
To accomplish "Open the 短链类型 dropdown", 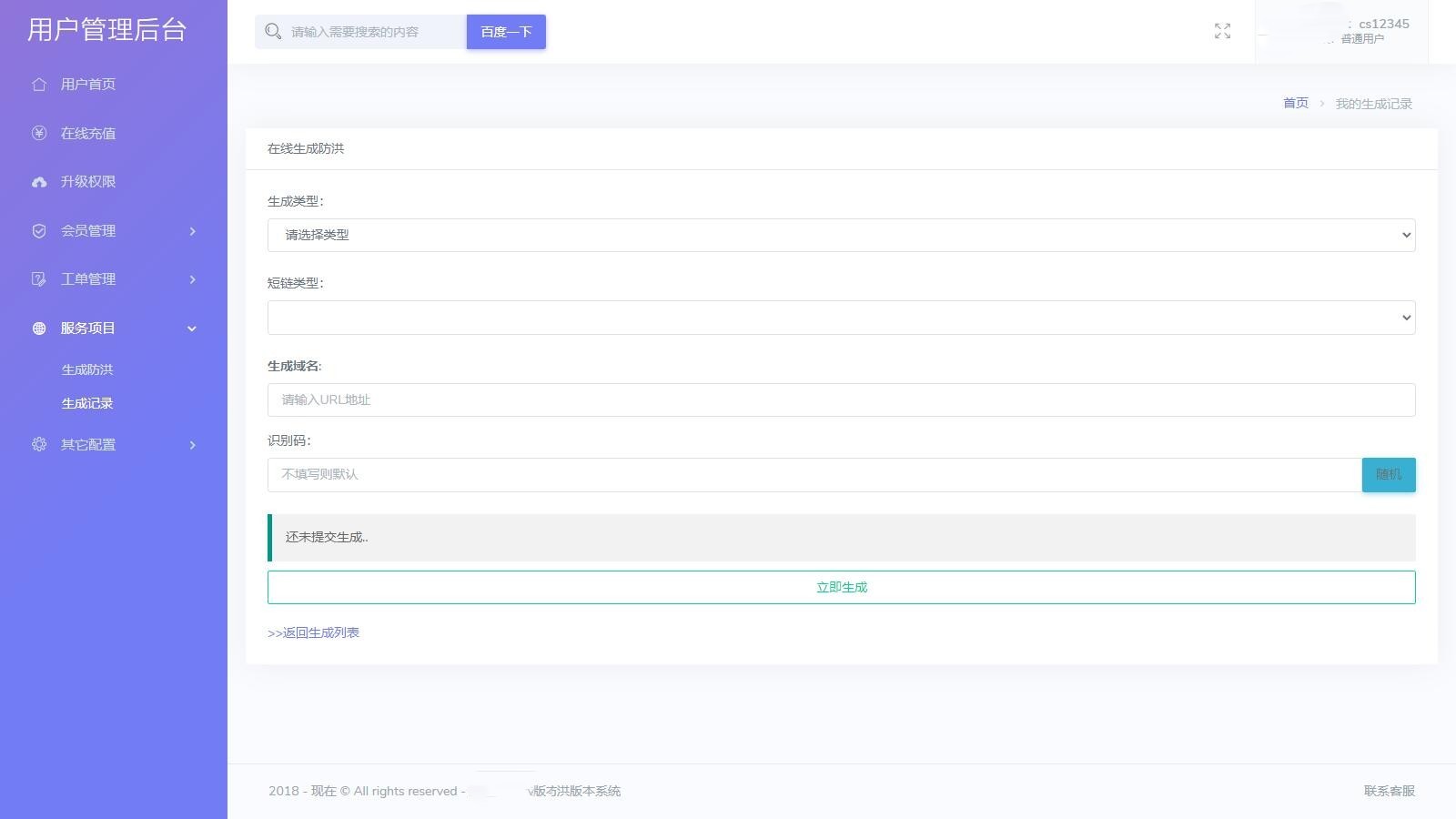I will tap(841, 318).
